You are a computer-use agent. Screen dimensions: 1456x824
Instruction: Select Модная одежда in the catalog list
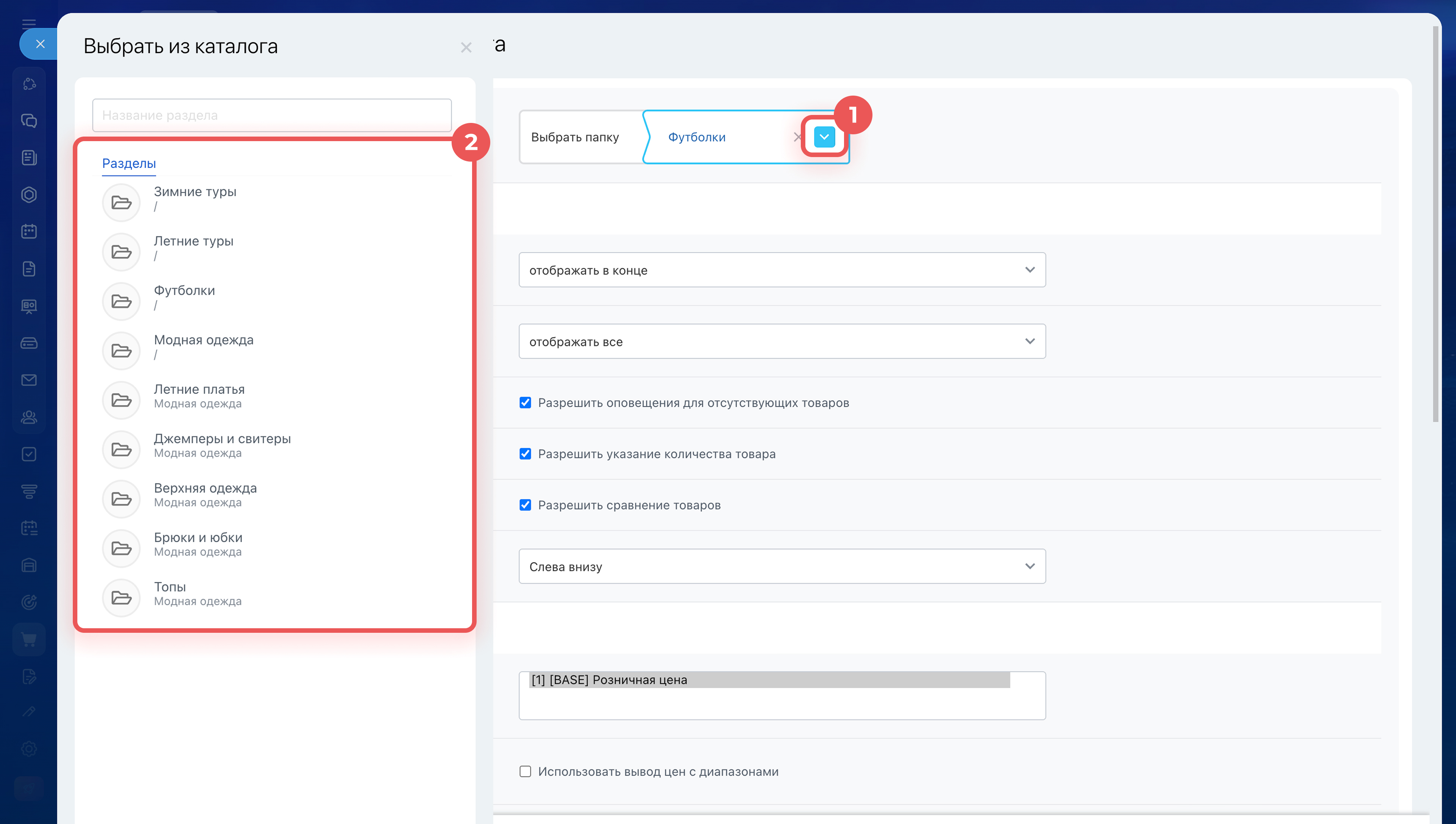coord(204,340)
